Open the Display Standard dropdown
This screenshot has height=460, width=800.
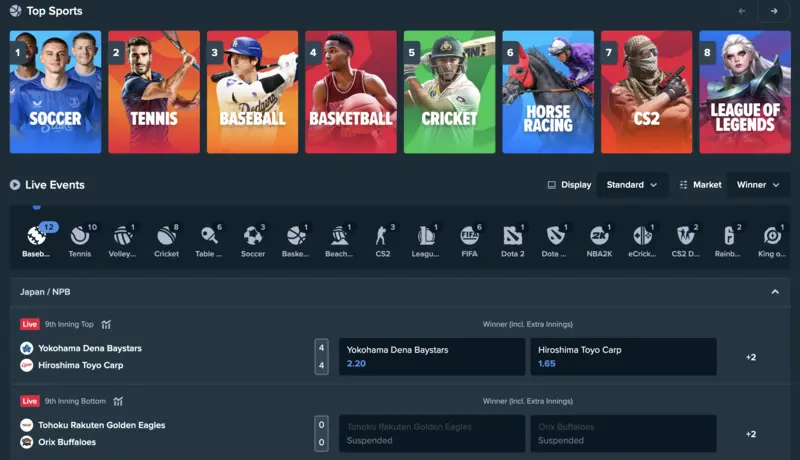click(632, 185)
